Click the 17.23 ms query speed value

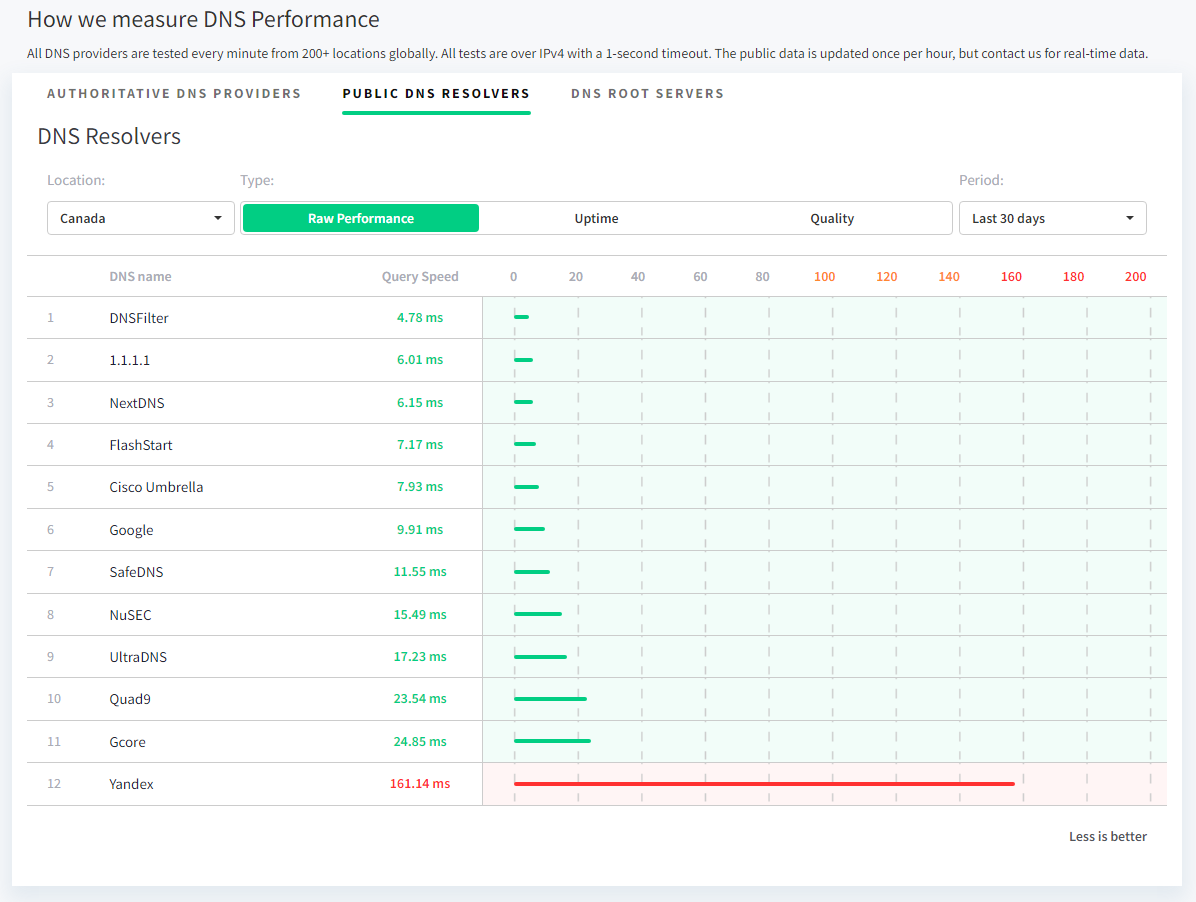click(x=420, y=656)
